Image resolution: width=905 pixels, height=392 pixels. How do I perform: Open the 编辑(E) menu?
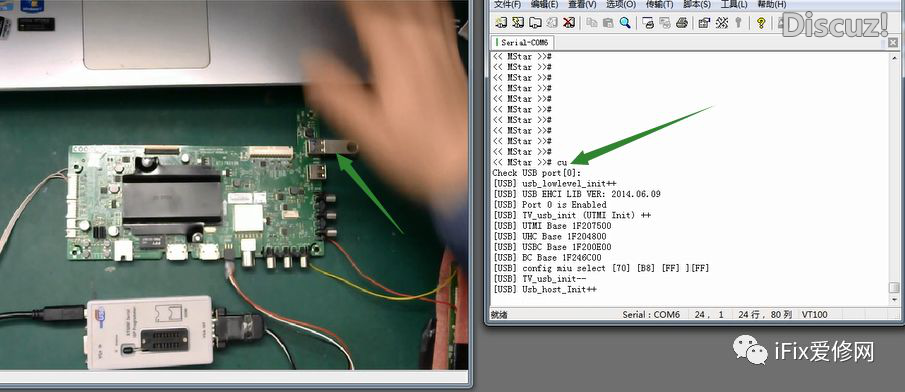point(544,4)
